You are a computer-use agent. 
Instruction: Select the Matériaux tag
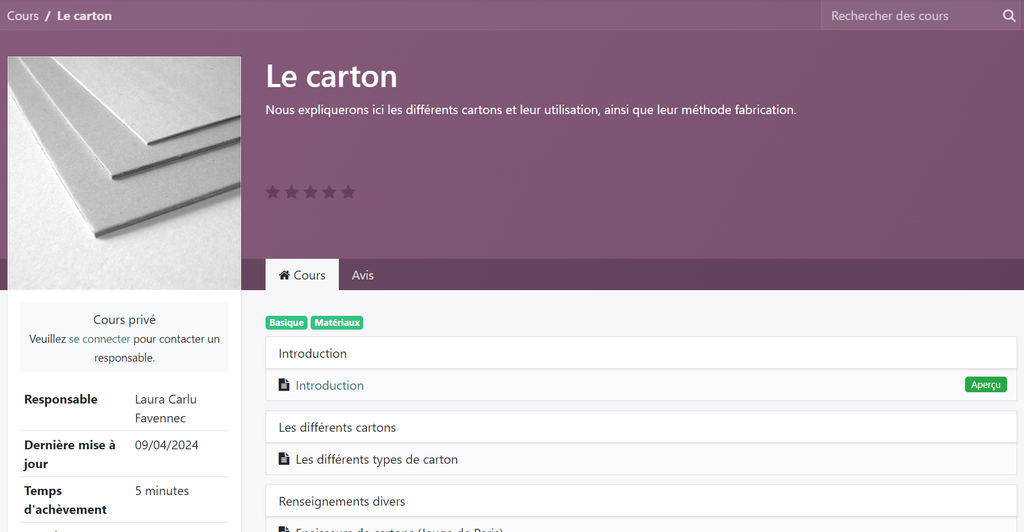coord(337,322)
